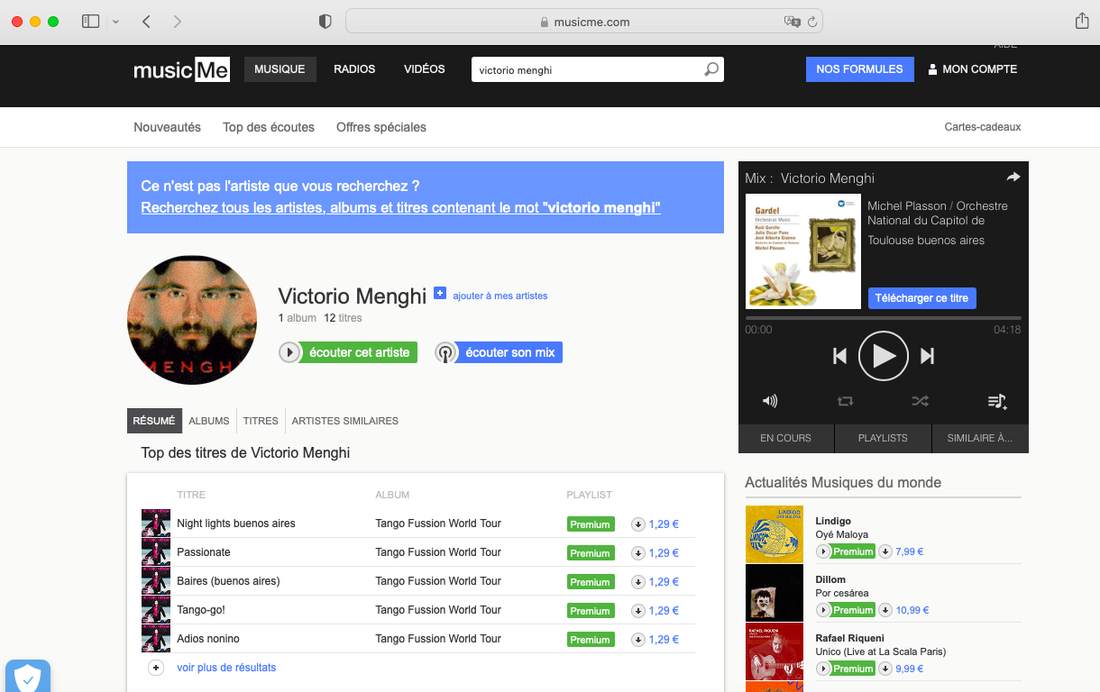Go back in Safari
This screenshot has width=1100, height=692.
point(146,22)
